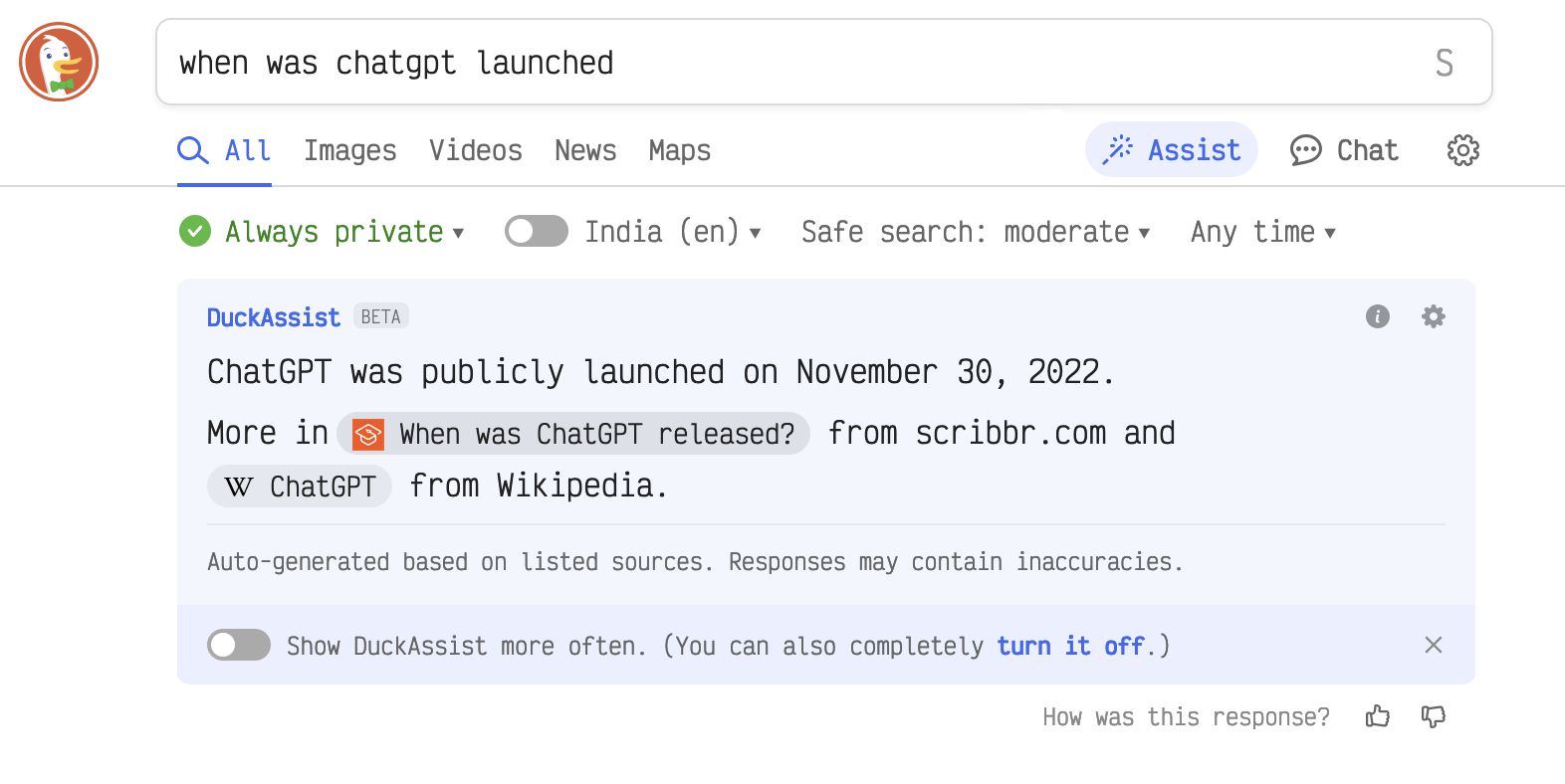Switch to the Images tab

click(x=350, y=151)
